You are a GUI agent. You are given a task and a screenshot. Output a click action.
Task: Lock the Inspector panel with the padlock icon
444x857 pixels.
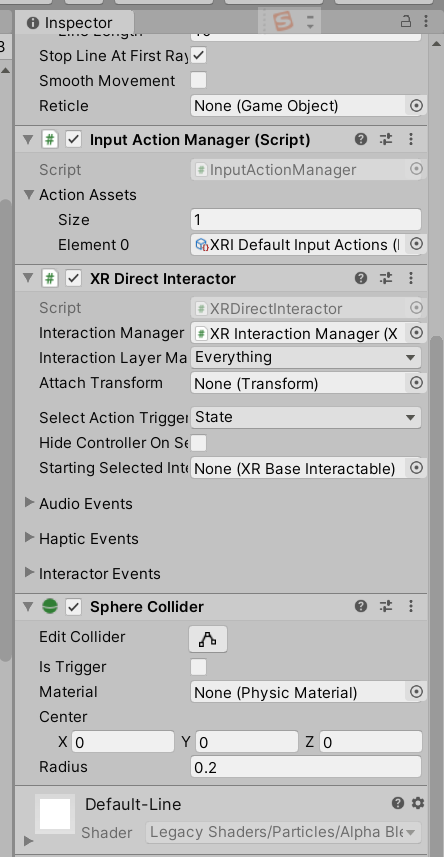pos(406,22)
